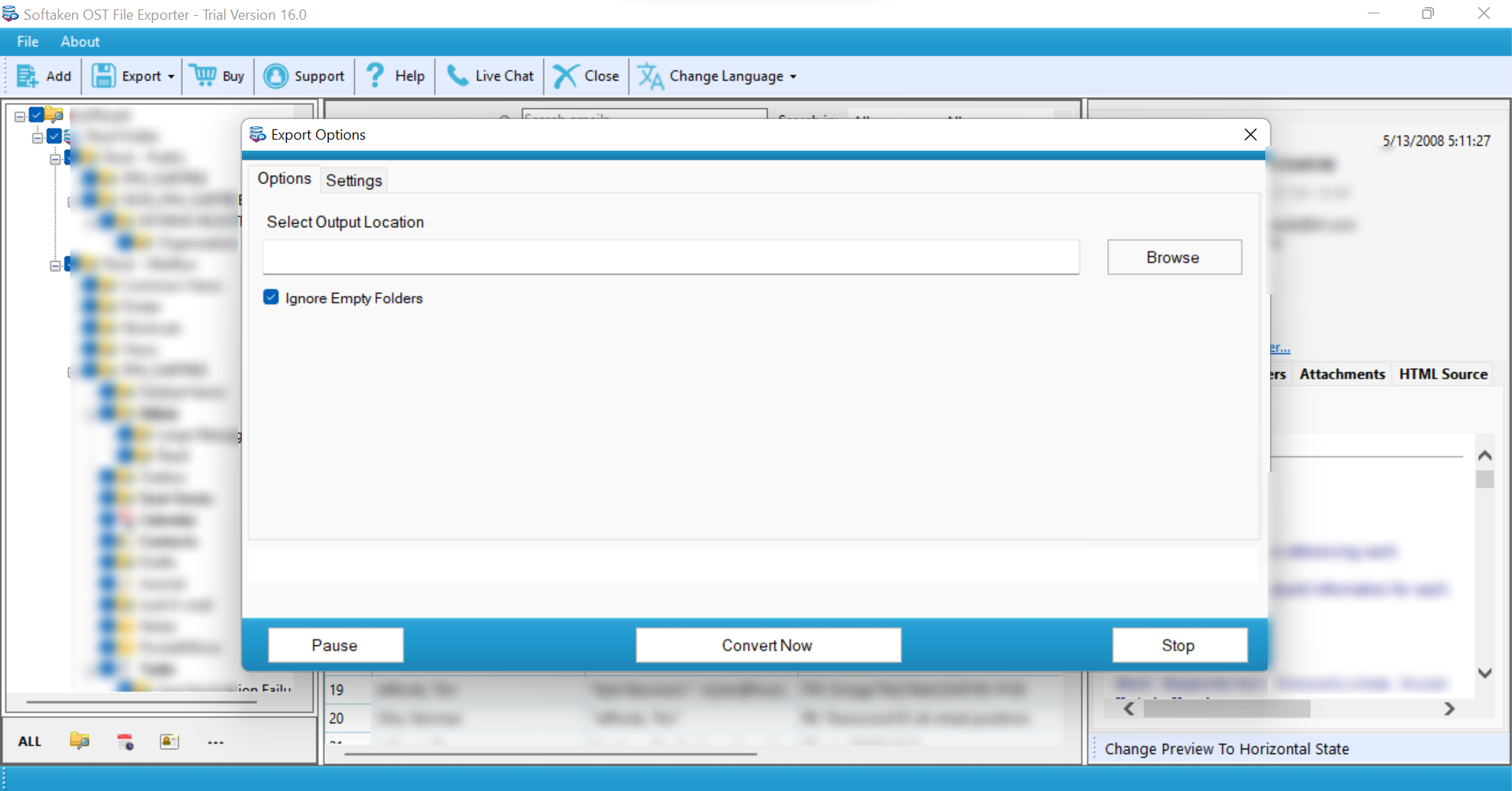Toggle the second-level tree node checkbox
The height and width of the screenshot is (791, 1512).
(x=54, y=136)
